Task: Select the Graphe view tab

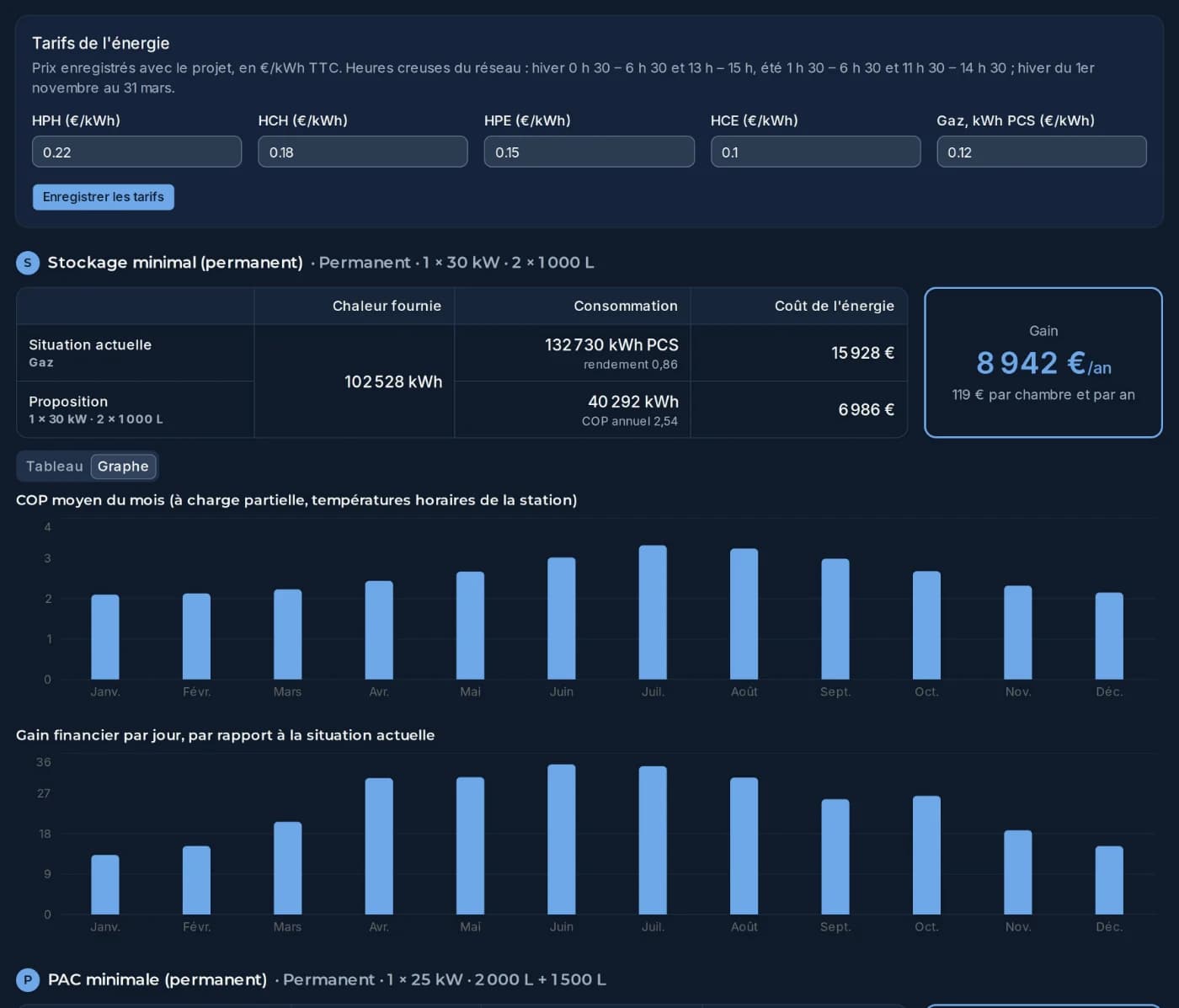Action: (x=123, y=467)
